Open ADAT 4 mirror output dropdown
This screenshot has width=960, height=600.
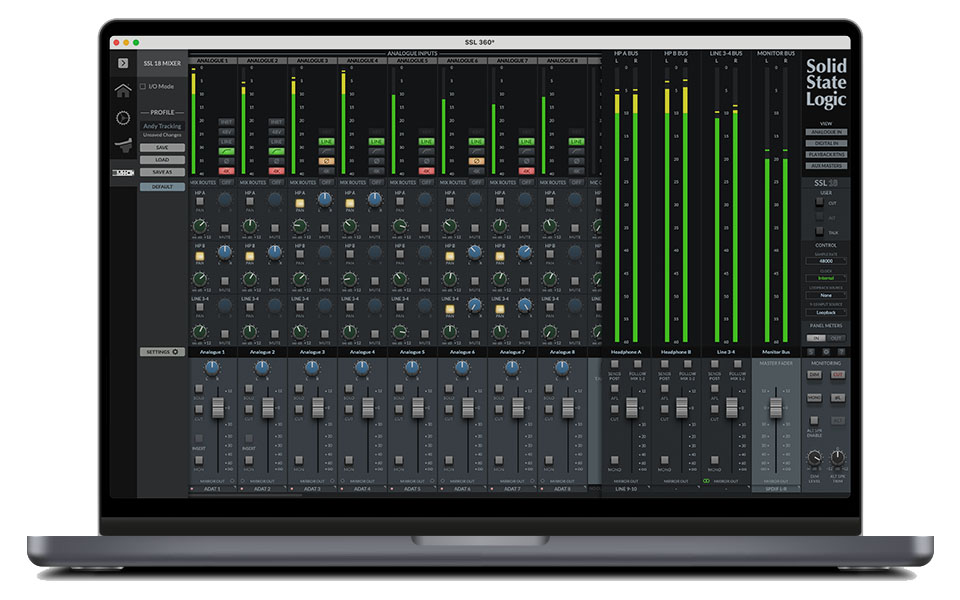362,489
